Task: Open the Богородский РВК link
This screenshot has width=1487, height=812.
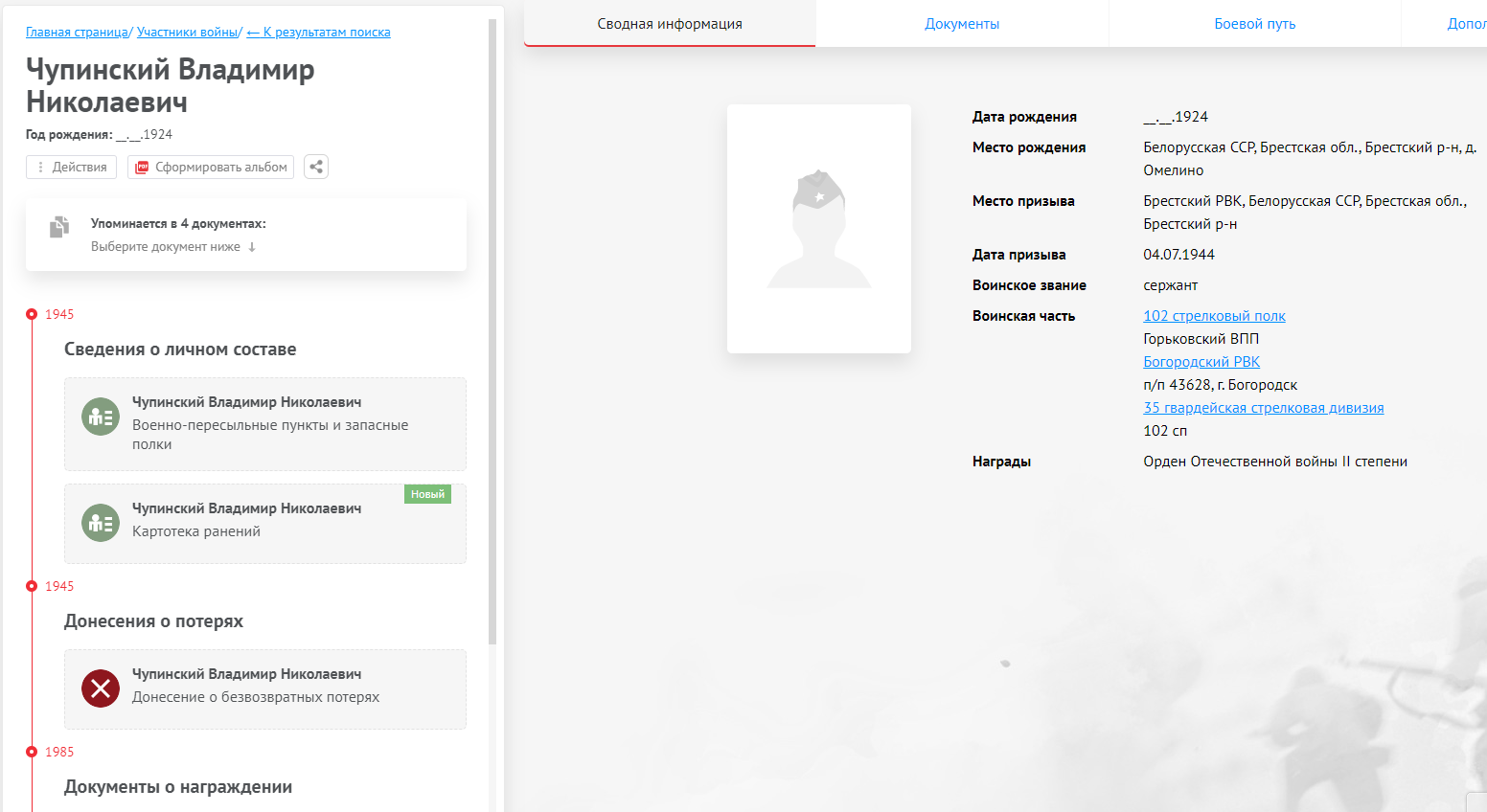Action: (x=1201, y=362)
